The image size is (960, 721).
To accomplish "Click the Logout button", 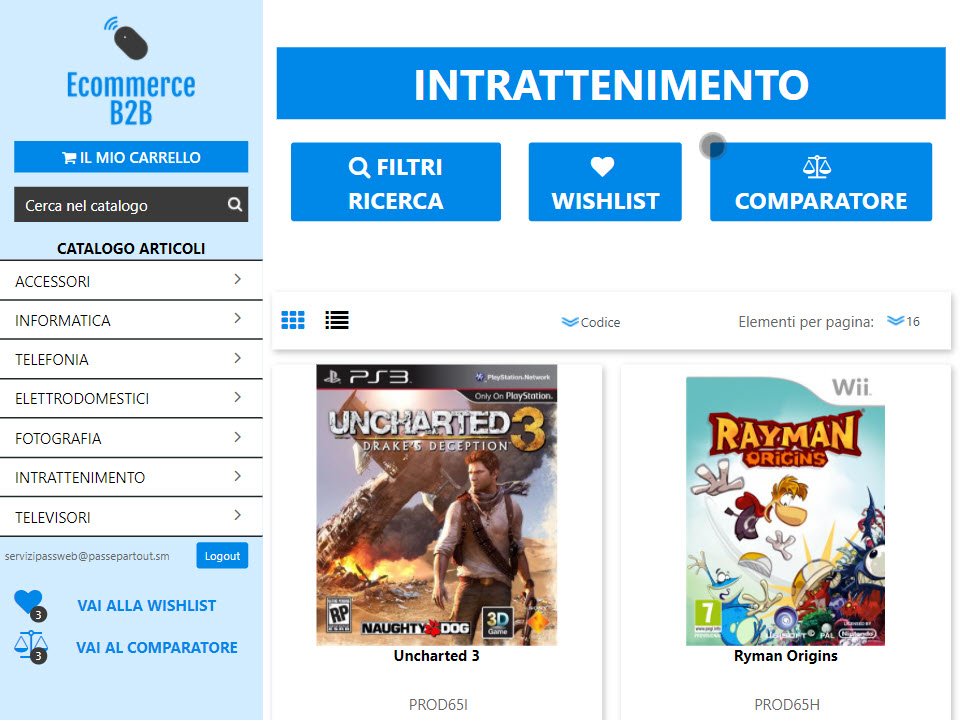I will coord(222,556).
